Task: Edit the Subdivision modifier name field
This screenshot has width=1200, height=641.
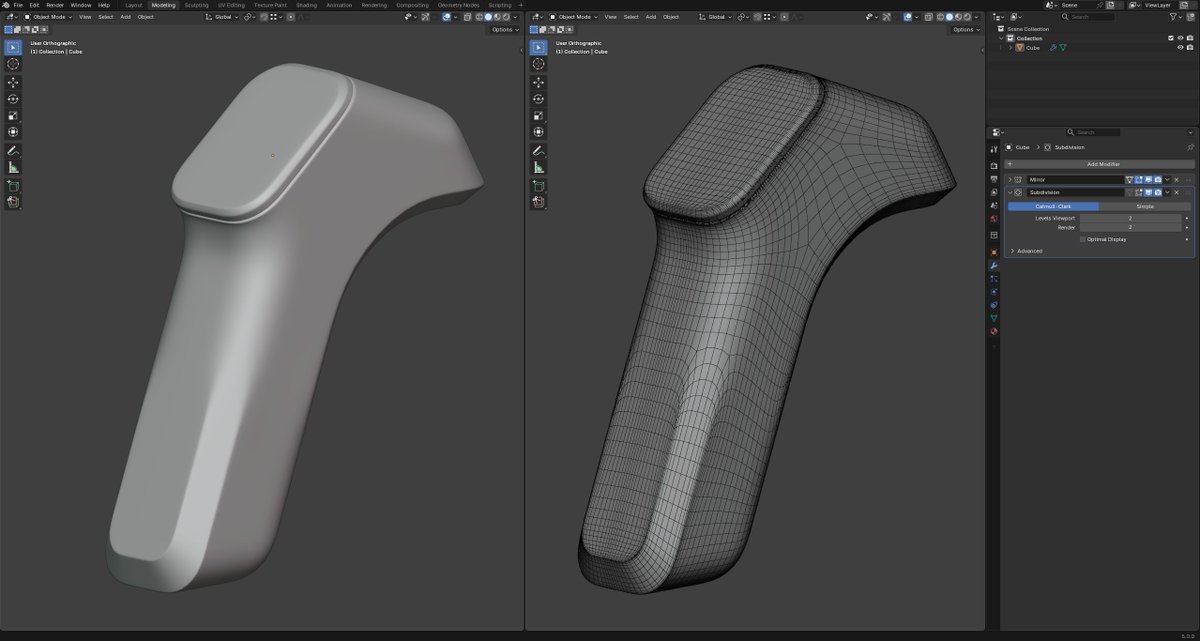Action: pos(1075,192)
